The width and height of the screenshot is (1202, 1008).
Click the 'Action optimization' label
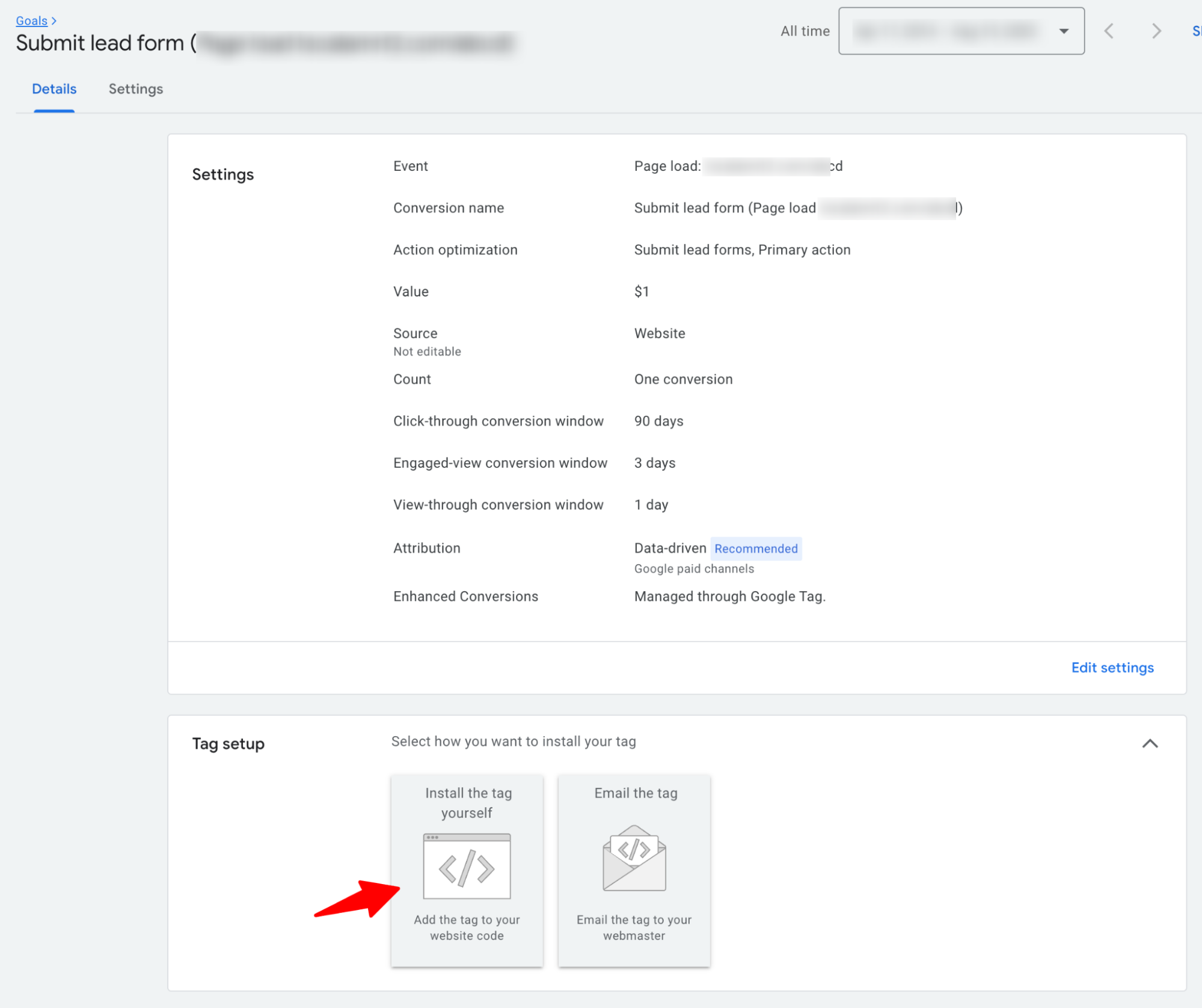(x=455, y=250)
